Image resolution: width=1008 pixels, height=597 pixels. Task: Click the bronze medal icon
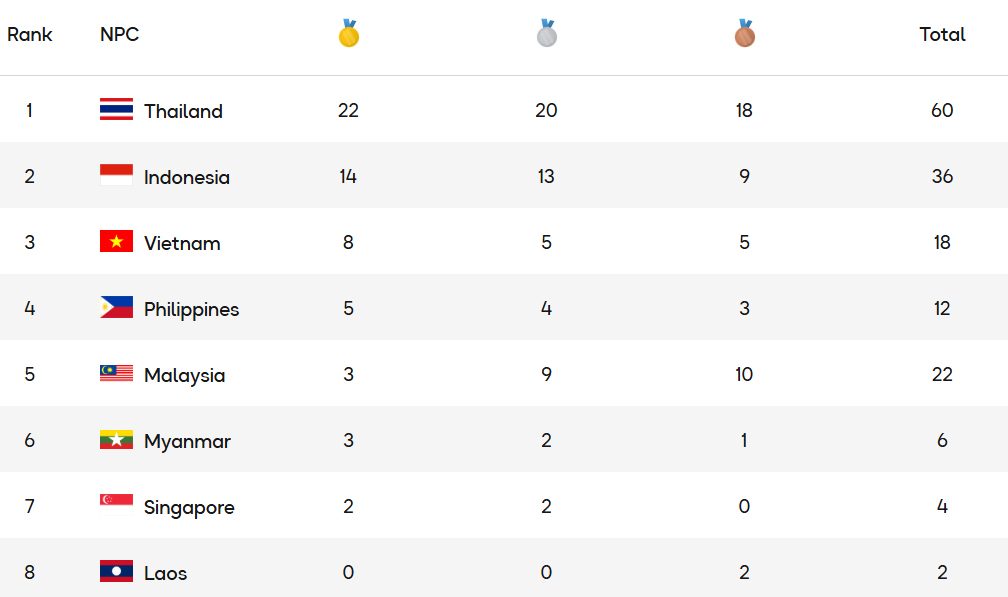coord(744,34)
